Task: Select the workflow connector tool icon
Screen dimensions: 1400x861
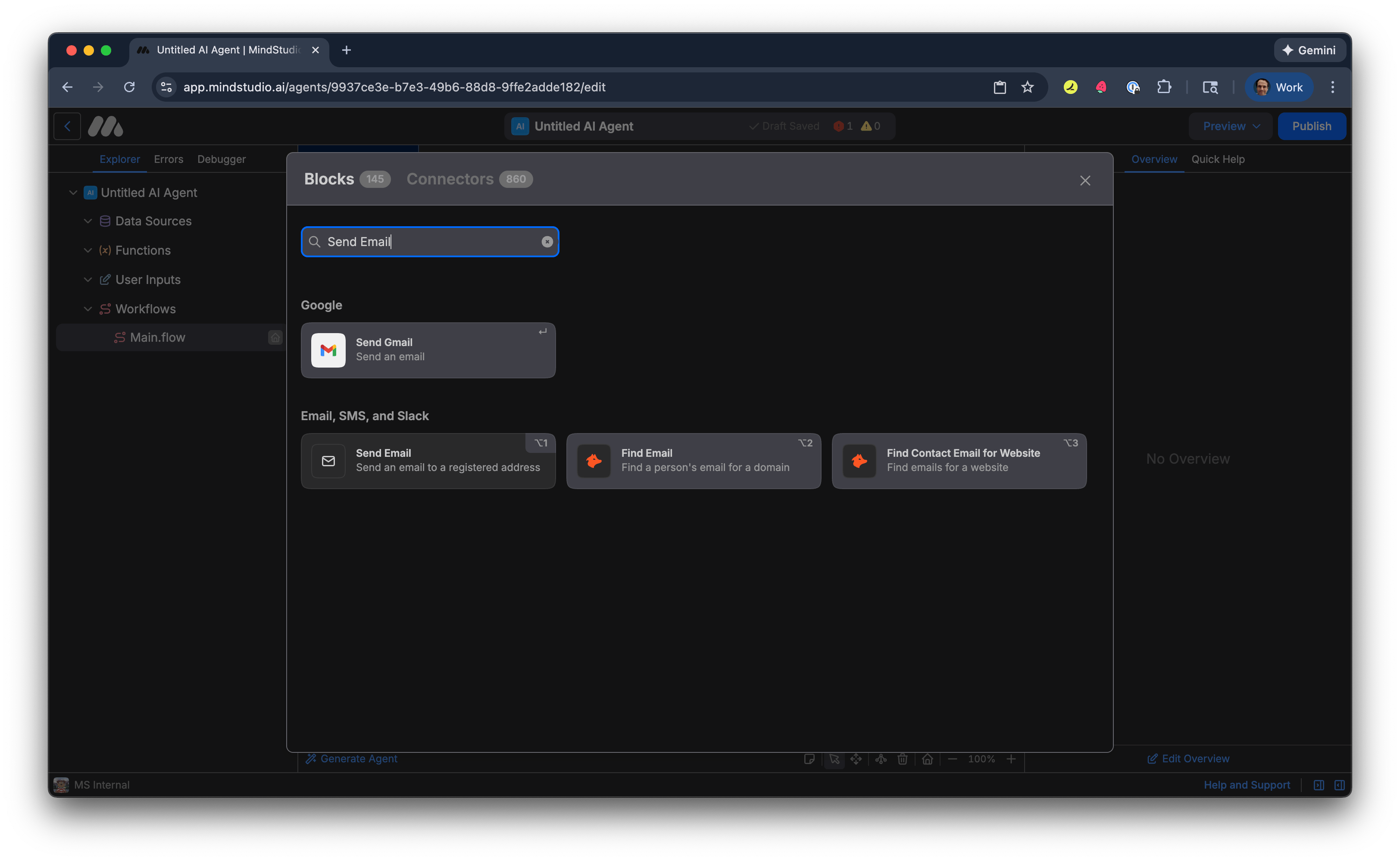Action: 881,758
